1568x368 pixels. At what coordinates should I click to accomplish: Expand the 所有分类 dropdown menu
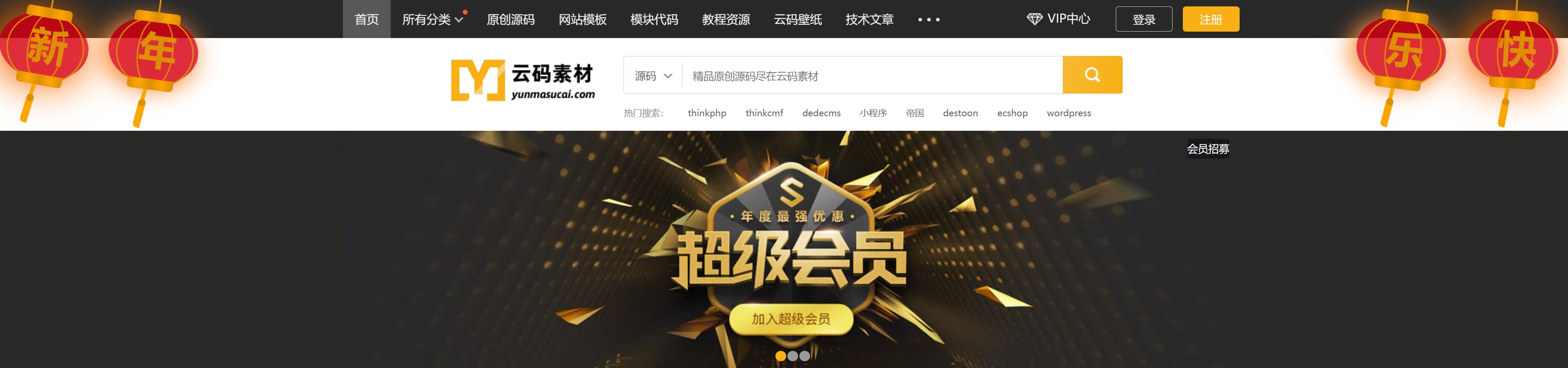click(x=433, y=20)
